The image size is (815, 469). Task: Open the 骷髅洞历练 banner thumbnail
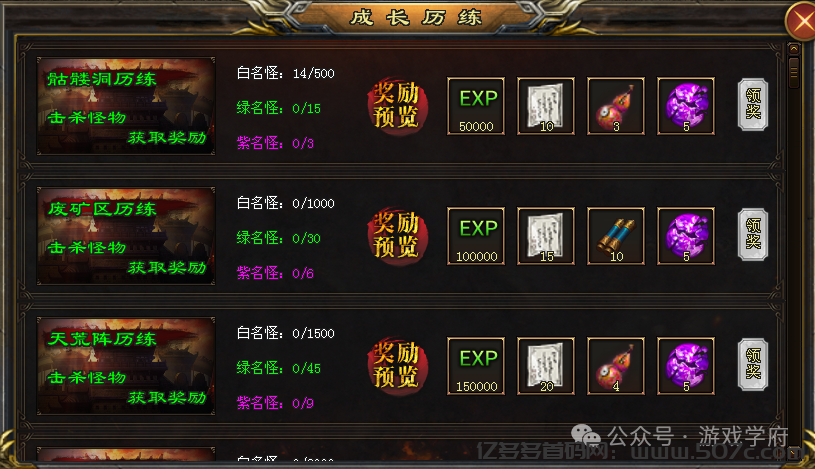[126, 106]
